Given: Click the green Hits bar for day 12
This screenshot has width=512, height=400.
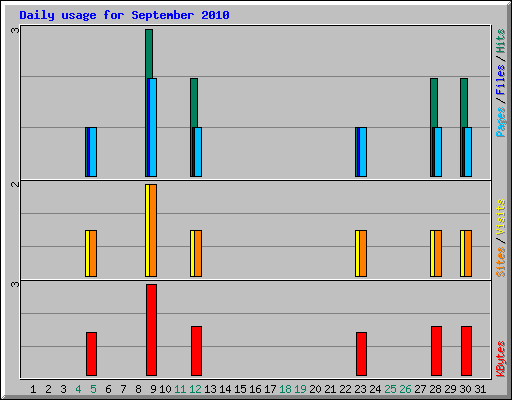Looking at the screenshot, I should click(x=194, y=103).
